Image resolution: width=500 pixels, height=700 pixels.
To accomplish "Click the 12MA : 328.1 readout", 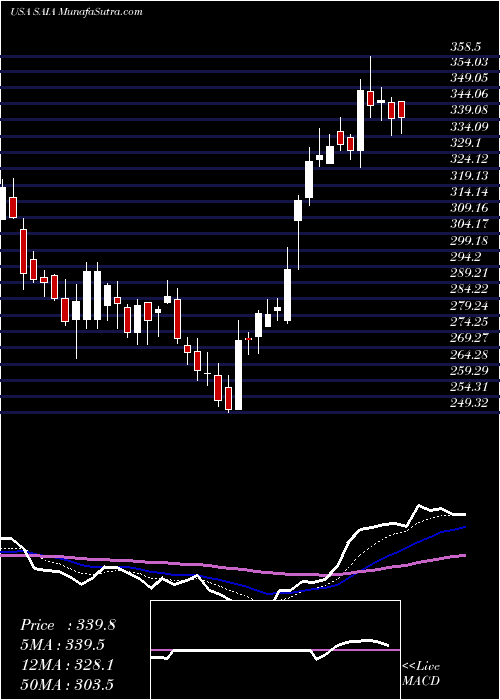I will tap(67, 665).
